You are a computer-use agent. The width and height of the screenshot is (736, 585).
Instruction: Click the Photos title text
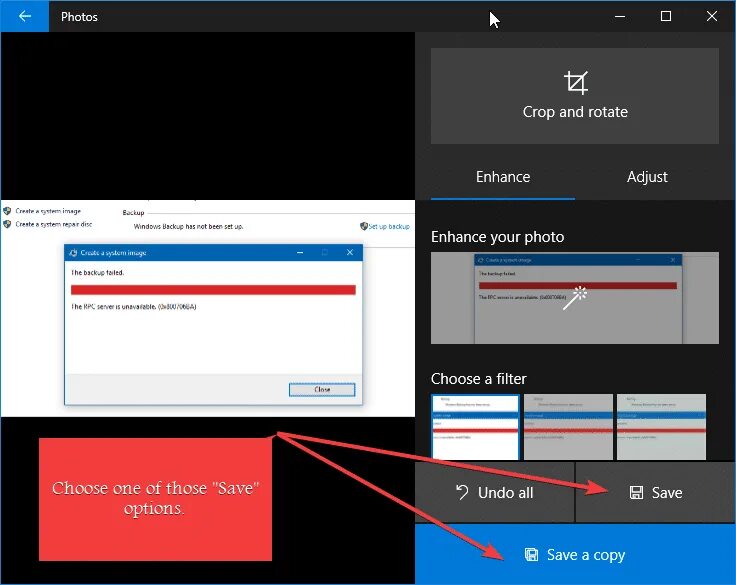tap(79, 17)
